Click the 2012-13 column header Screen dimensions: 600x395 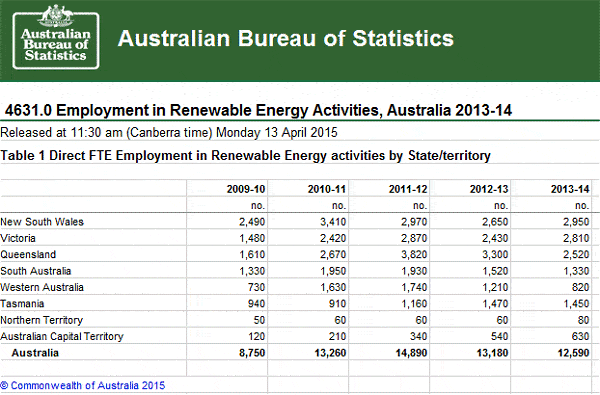tap(489, 189)
